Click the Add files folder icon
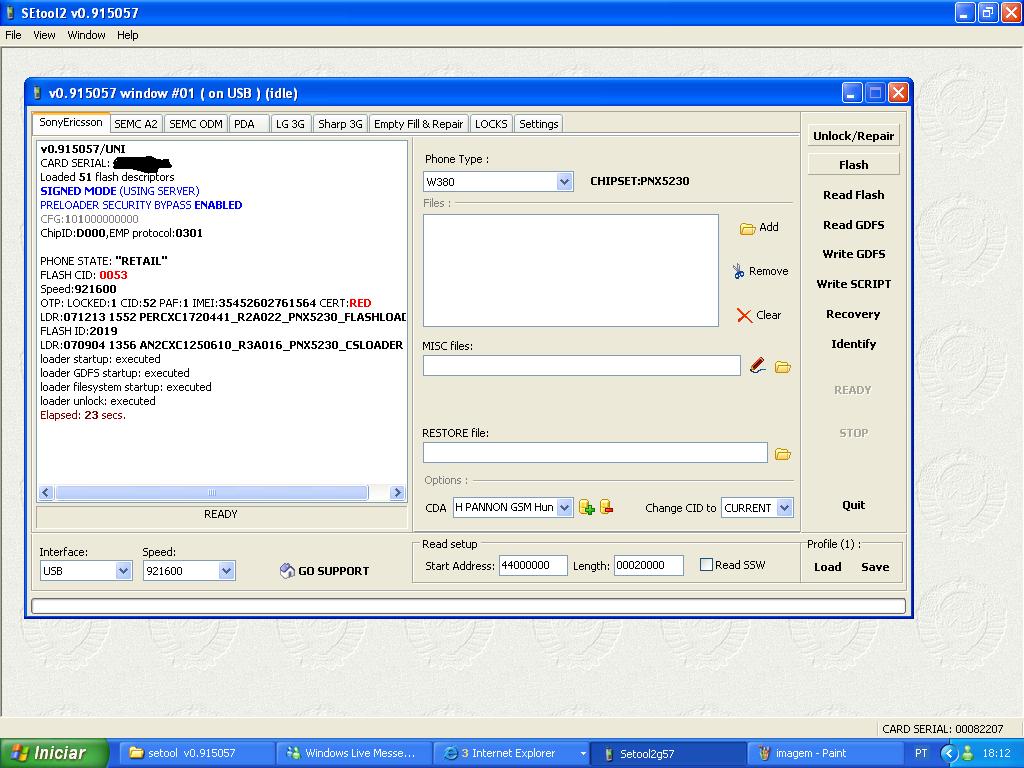 tap(747, 228)
